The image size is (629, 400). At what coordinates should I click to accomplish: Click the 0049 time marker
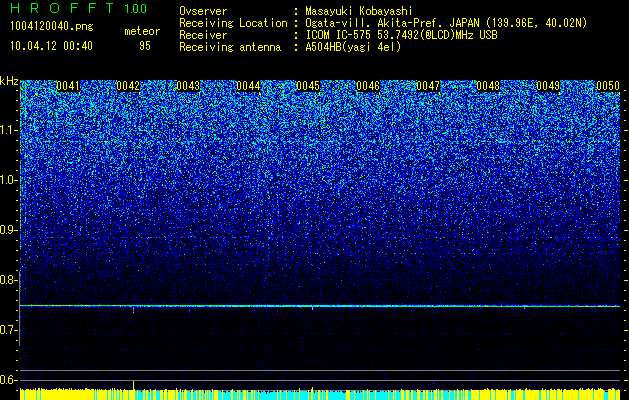(548, 86)
